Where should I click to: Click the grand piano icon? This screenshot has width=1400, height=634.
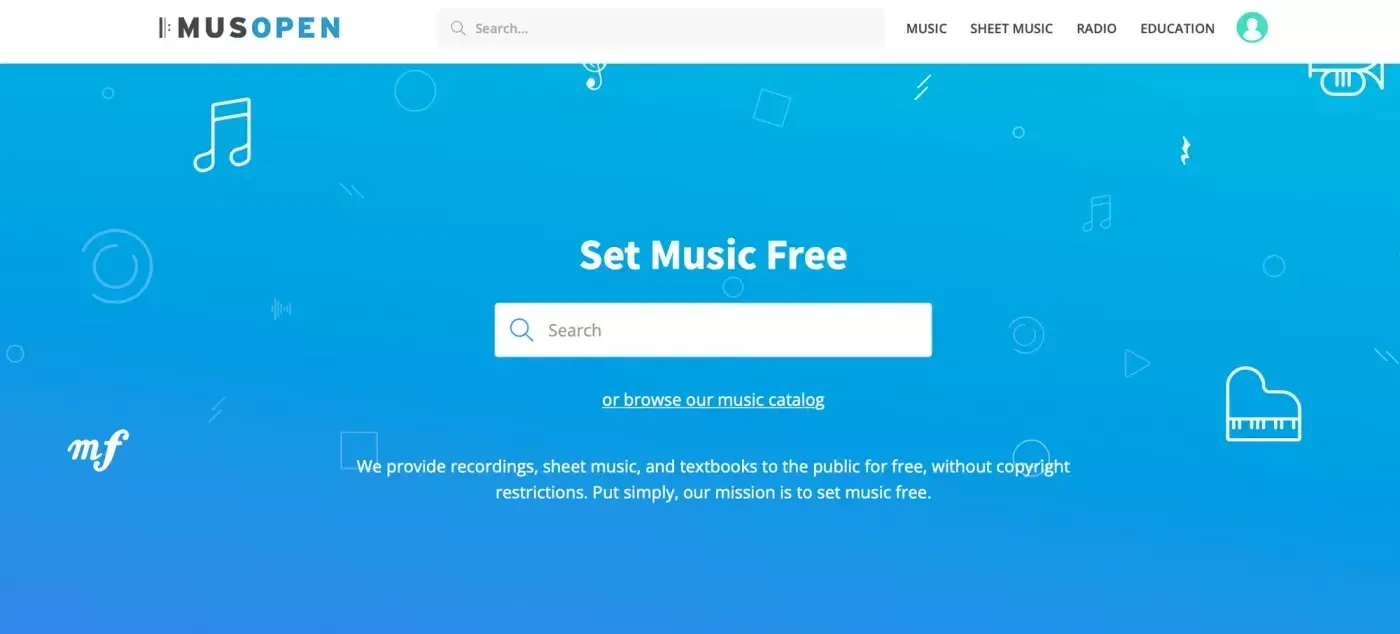pos(1263,404)
